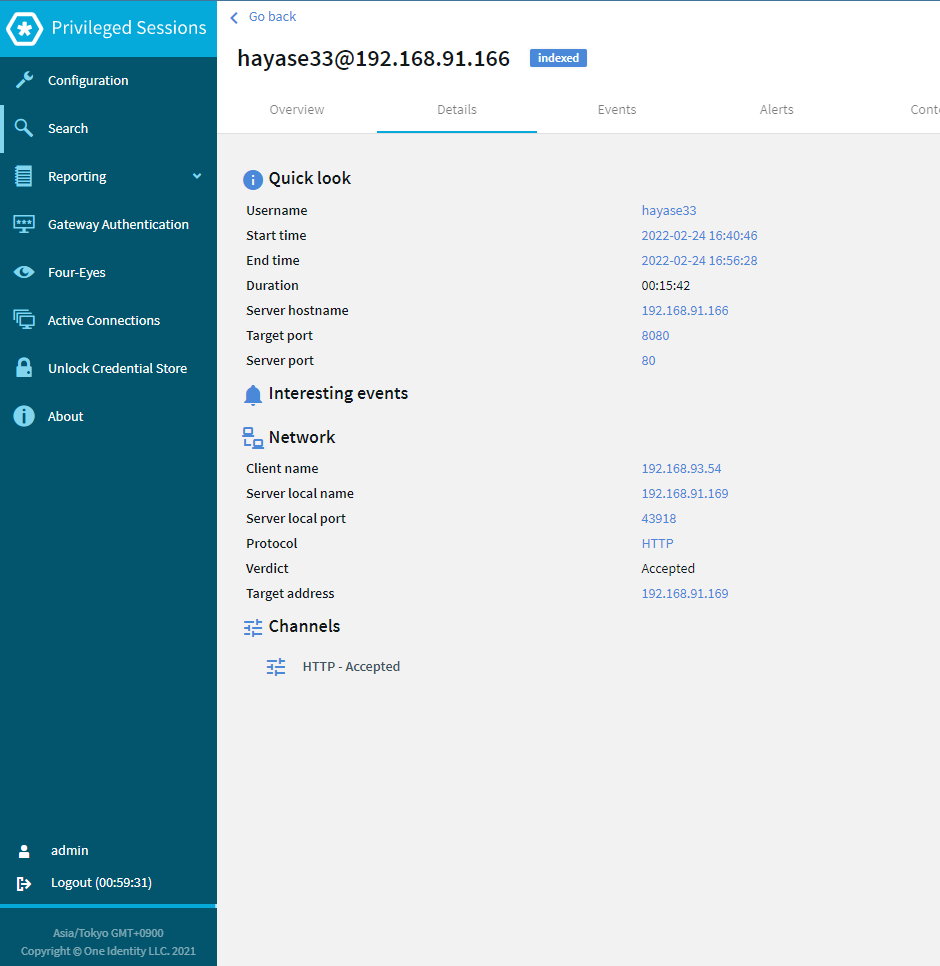Click Logout (00:59:31)
Image resolution: width=940 pixels, height=966 pixels.
101,882
